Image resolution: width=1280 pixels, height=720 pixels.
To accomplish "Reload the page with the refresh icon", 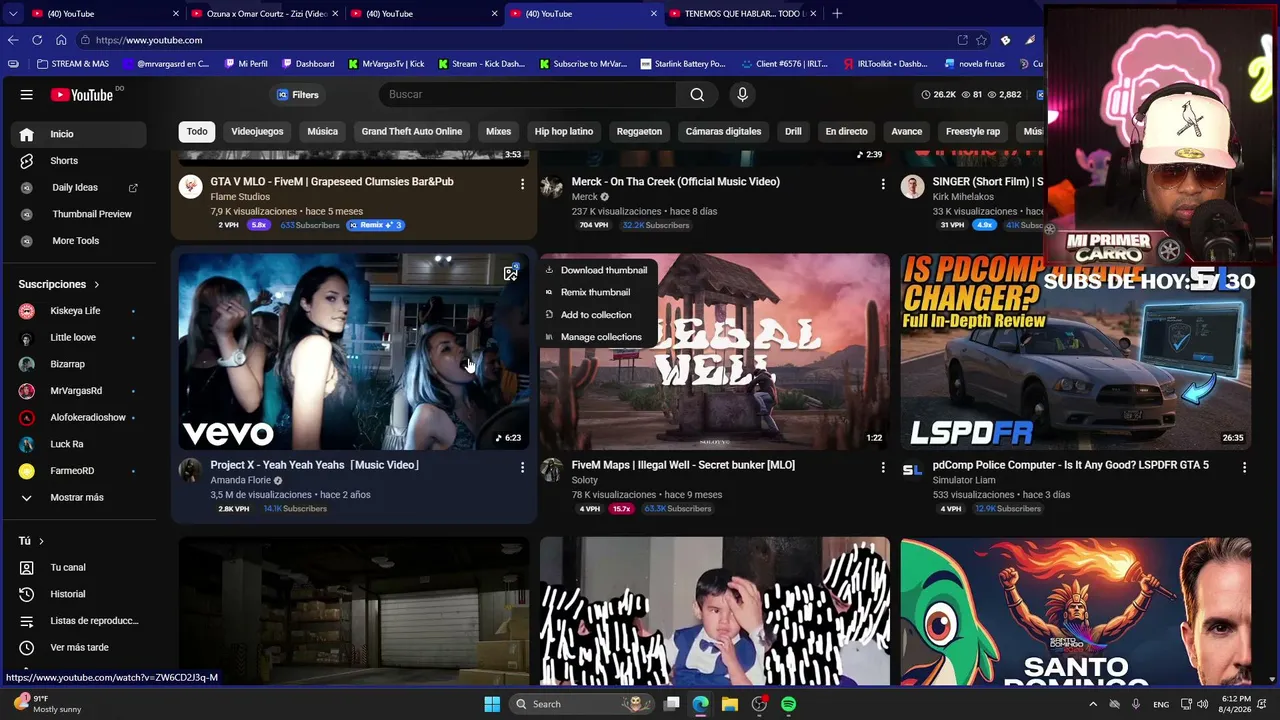I will 37,40.
